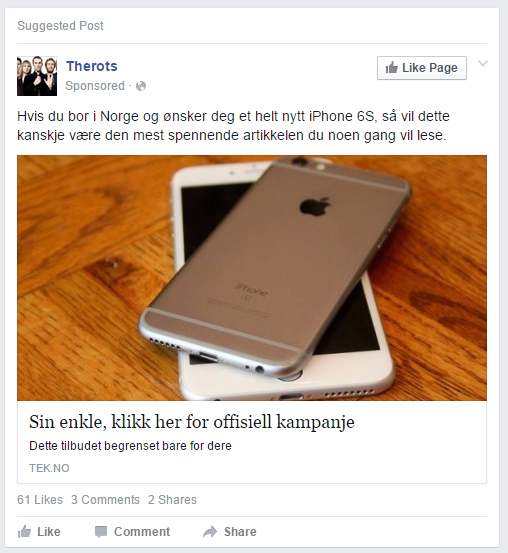Click the speech bubble Comment icon

click(101, 532)
